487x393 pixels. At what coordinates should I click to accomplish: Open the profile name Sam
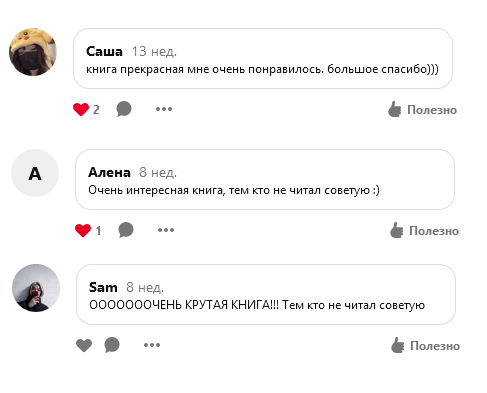(103, 287)
